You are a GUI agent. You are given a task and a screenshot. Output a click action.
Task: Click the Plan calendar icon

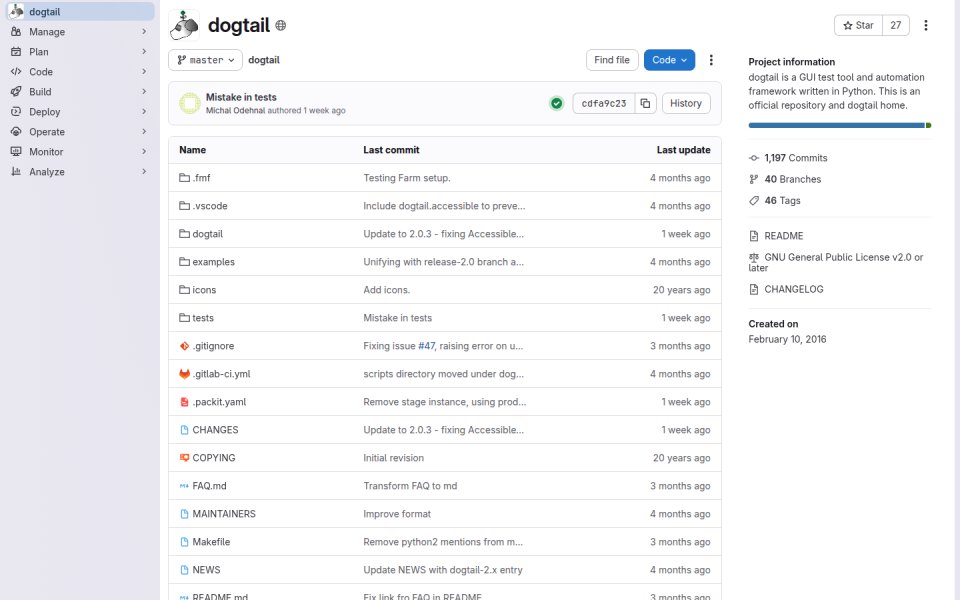click(16, 51)
